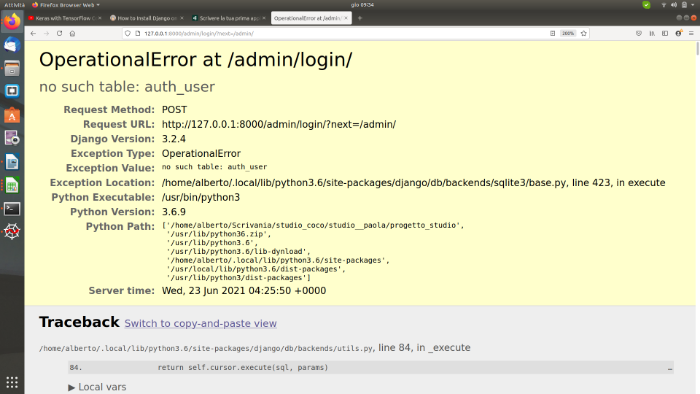Screen dimensions: 700x394
Task: Open volume indicator in system tray
Action: [x=674, y=5]
